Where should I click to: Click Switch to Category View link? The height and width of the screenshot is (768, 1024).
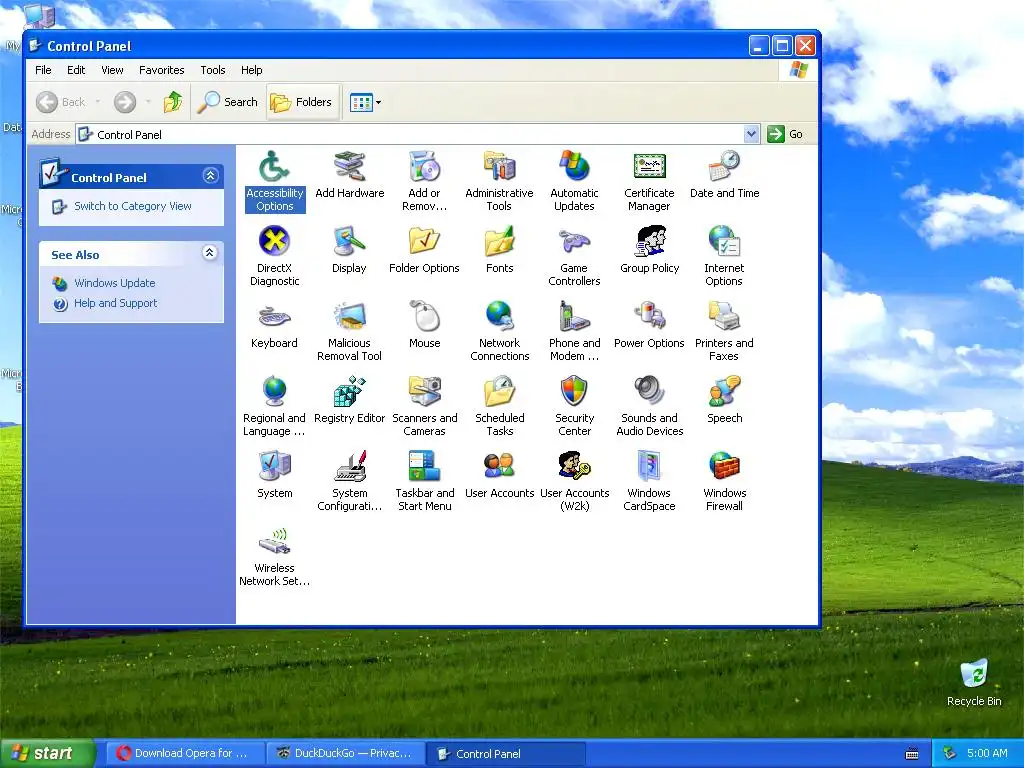tap(133, 206)
